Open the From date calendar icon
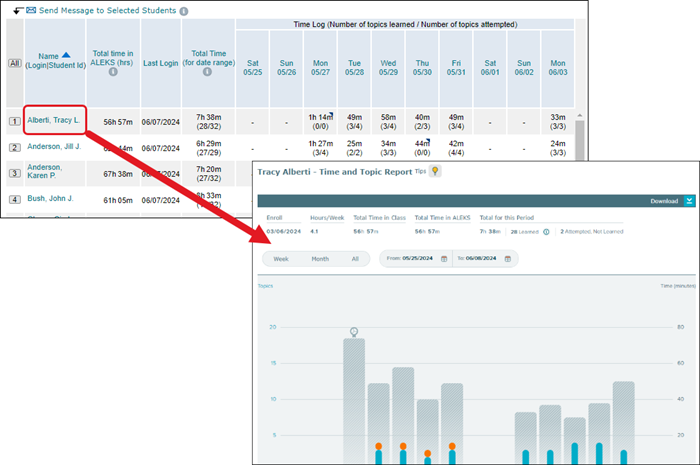Viewport: 700px width, 465px height. point(444,259)
